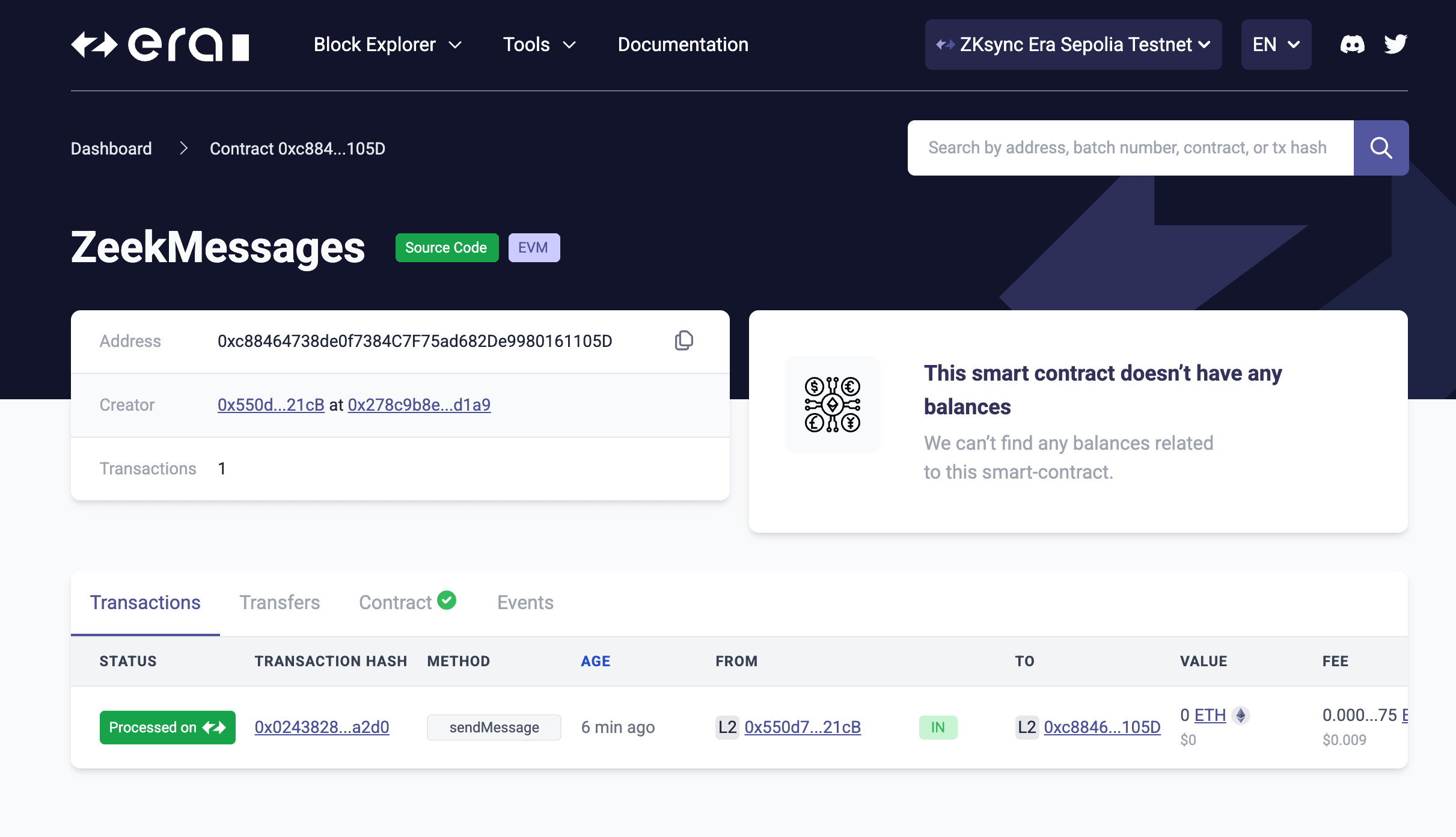Copy the contract address

click(x=684, y=340)
